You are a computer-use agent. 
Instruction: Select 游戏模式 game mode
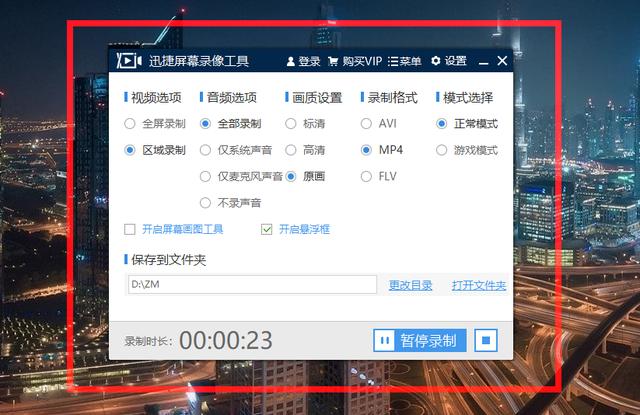[467, 150]
